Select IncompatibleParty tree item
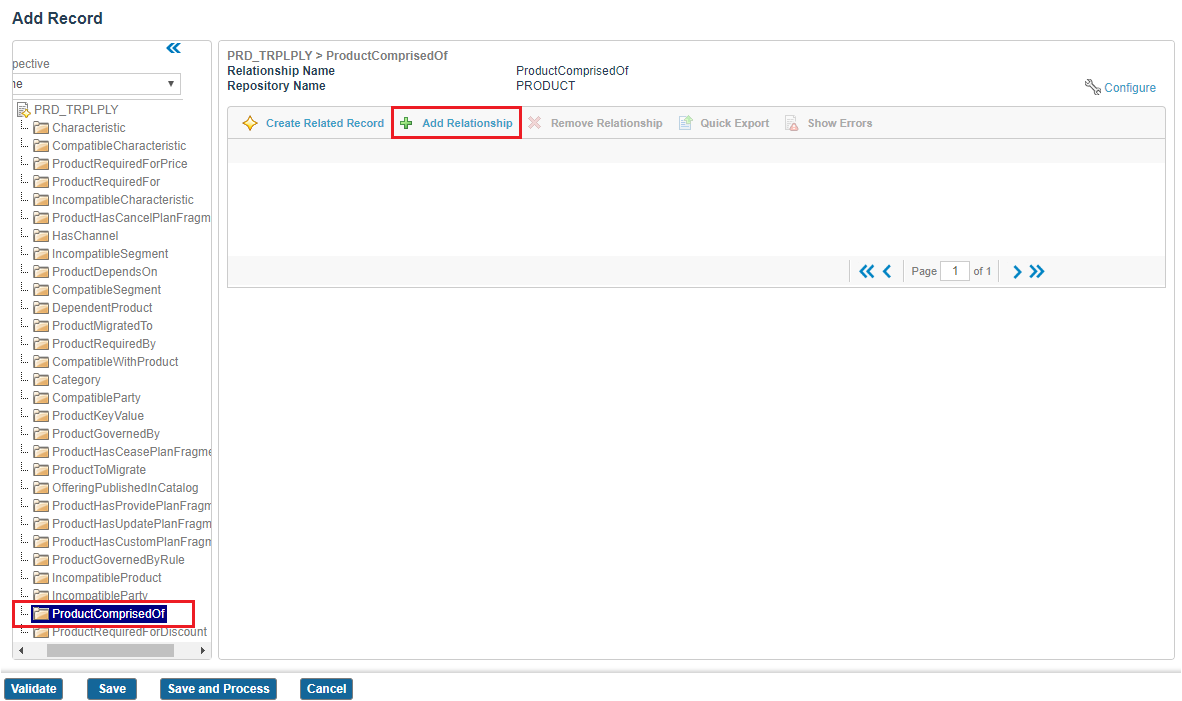 coord(100,595)
